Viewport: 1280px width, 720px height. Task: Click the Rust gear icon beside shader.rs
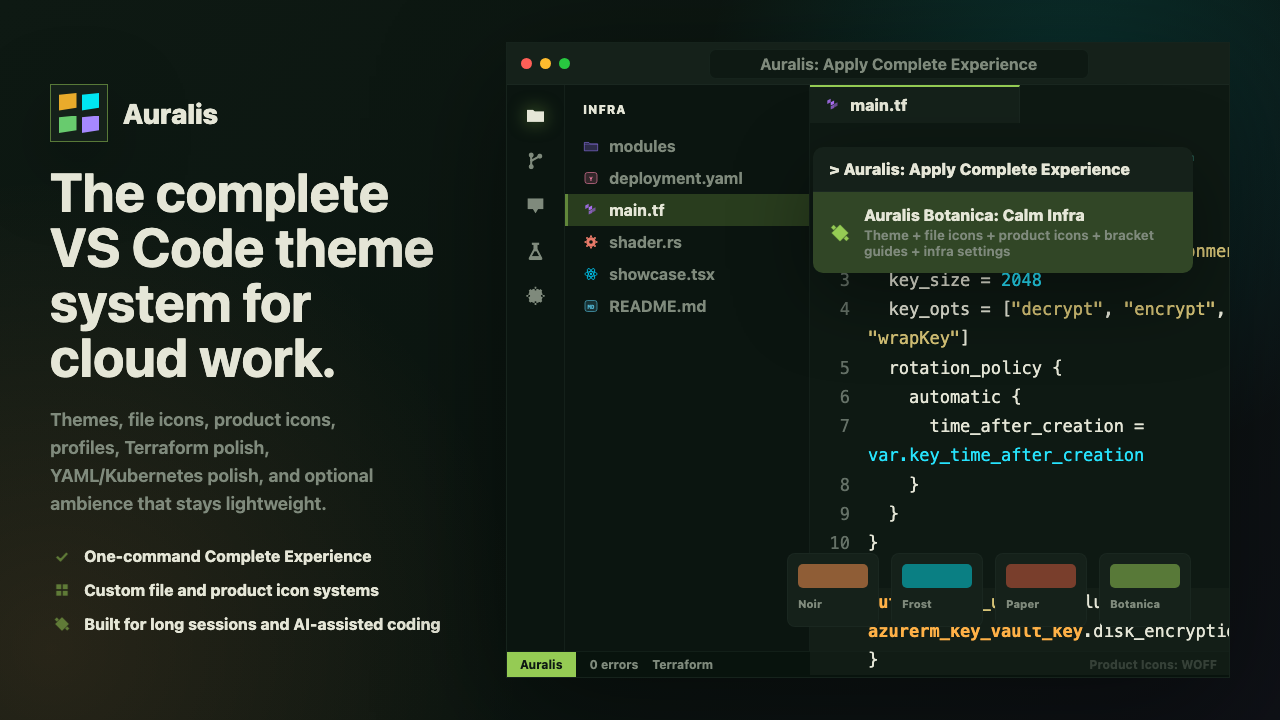coord(591,242)
